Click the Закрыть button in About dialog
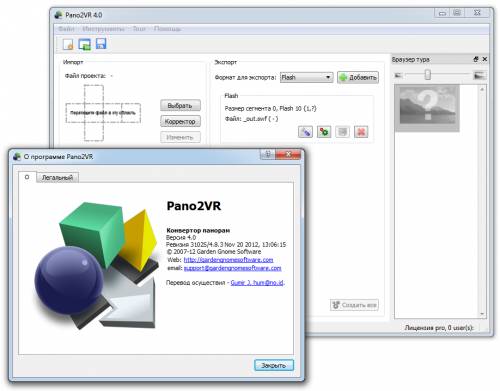500x391 pixels. [x=274, y=365]
